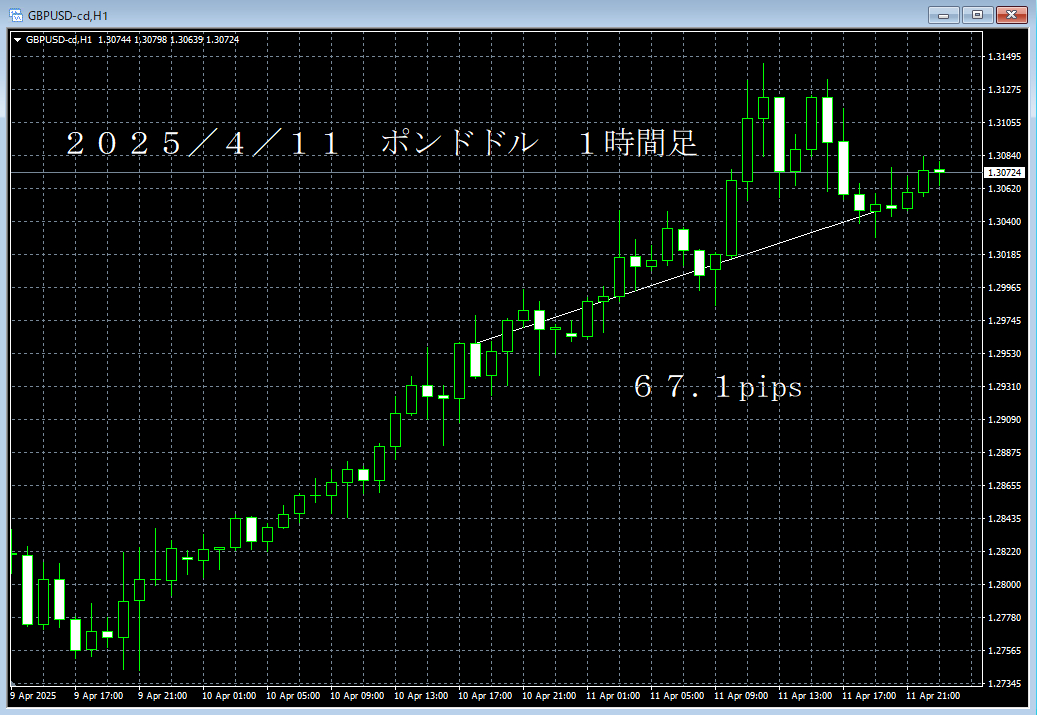Minimize the GBPUSD chart window

943,15
